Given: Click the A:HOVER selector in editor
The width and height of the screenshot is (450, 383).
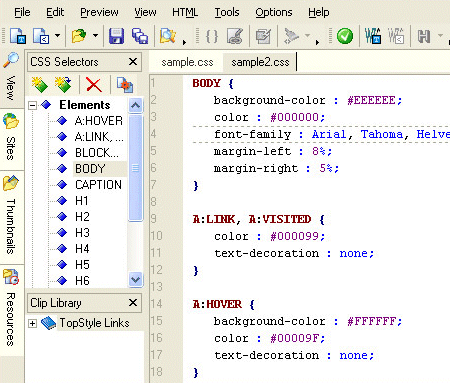Looking at the screenshot, I should (217, 304).
